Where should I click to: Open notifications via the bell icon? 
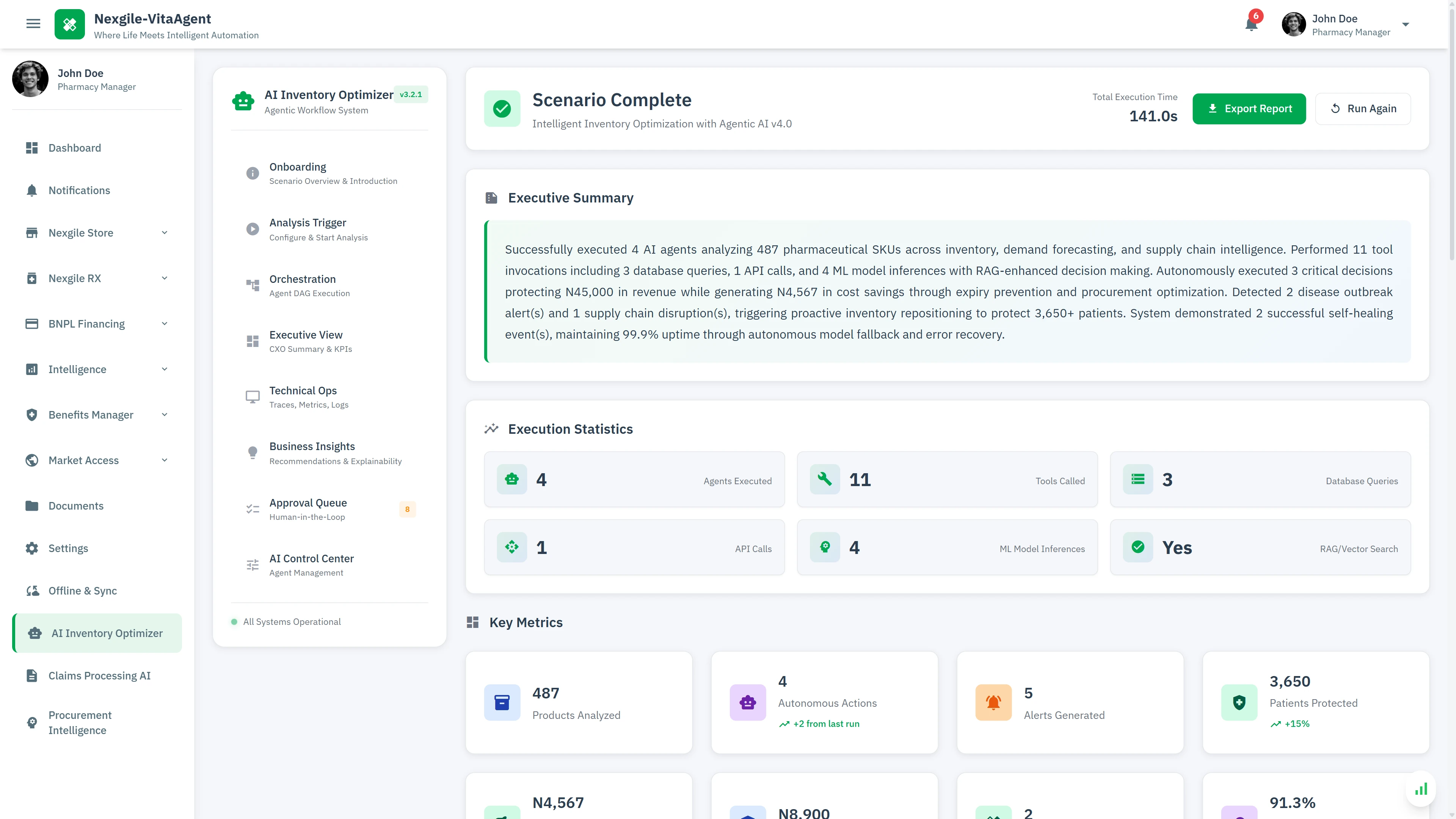[x=1251, y=24]
